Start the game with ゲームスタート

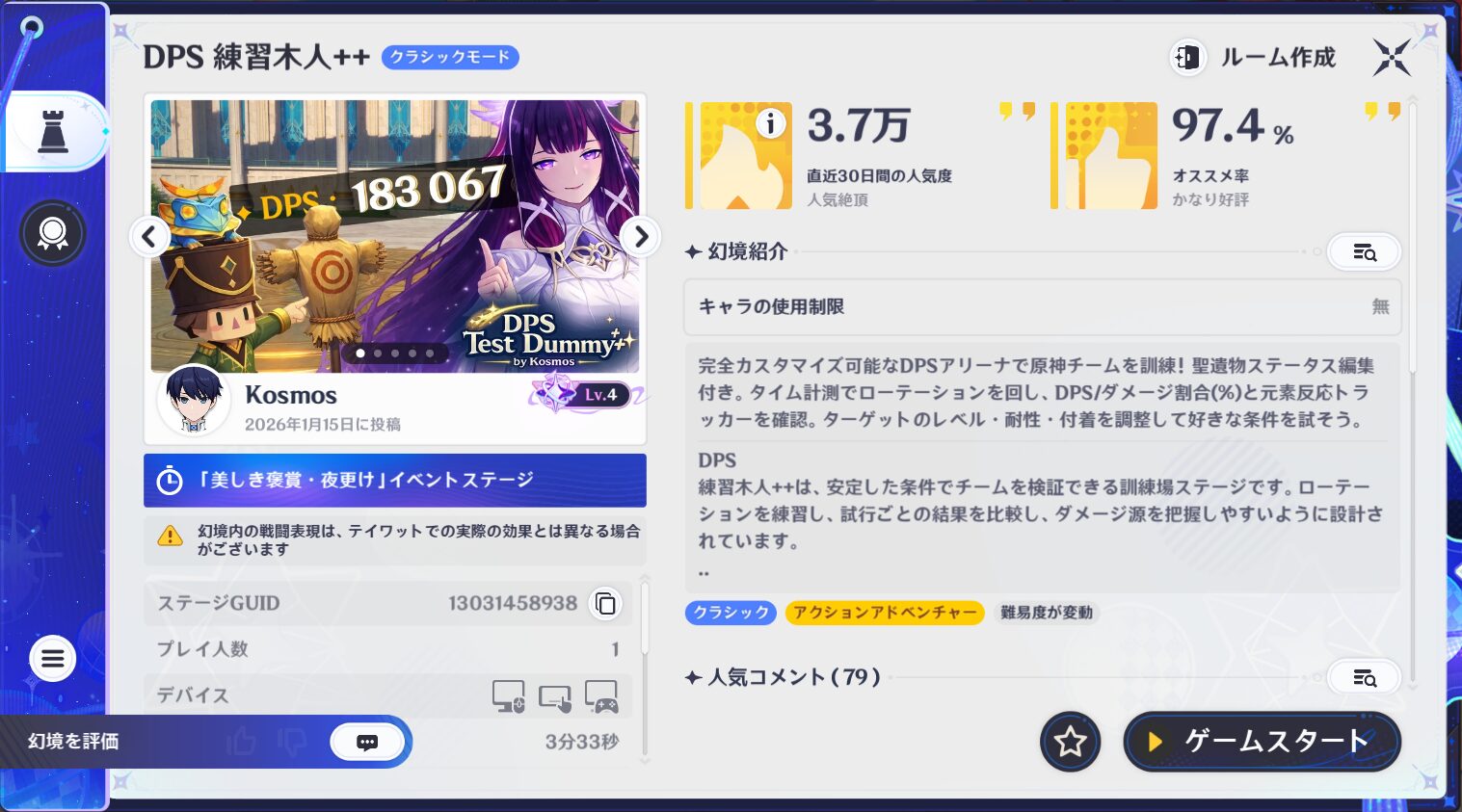pyautogui.click(x=1262, y=742)
